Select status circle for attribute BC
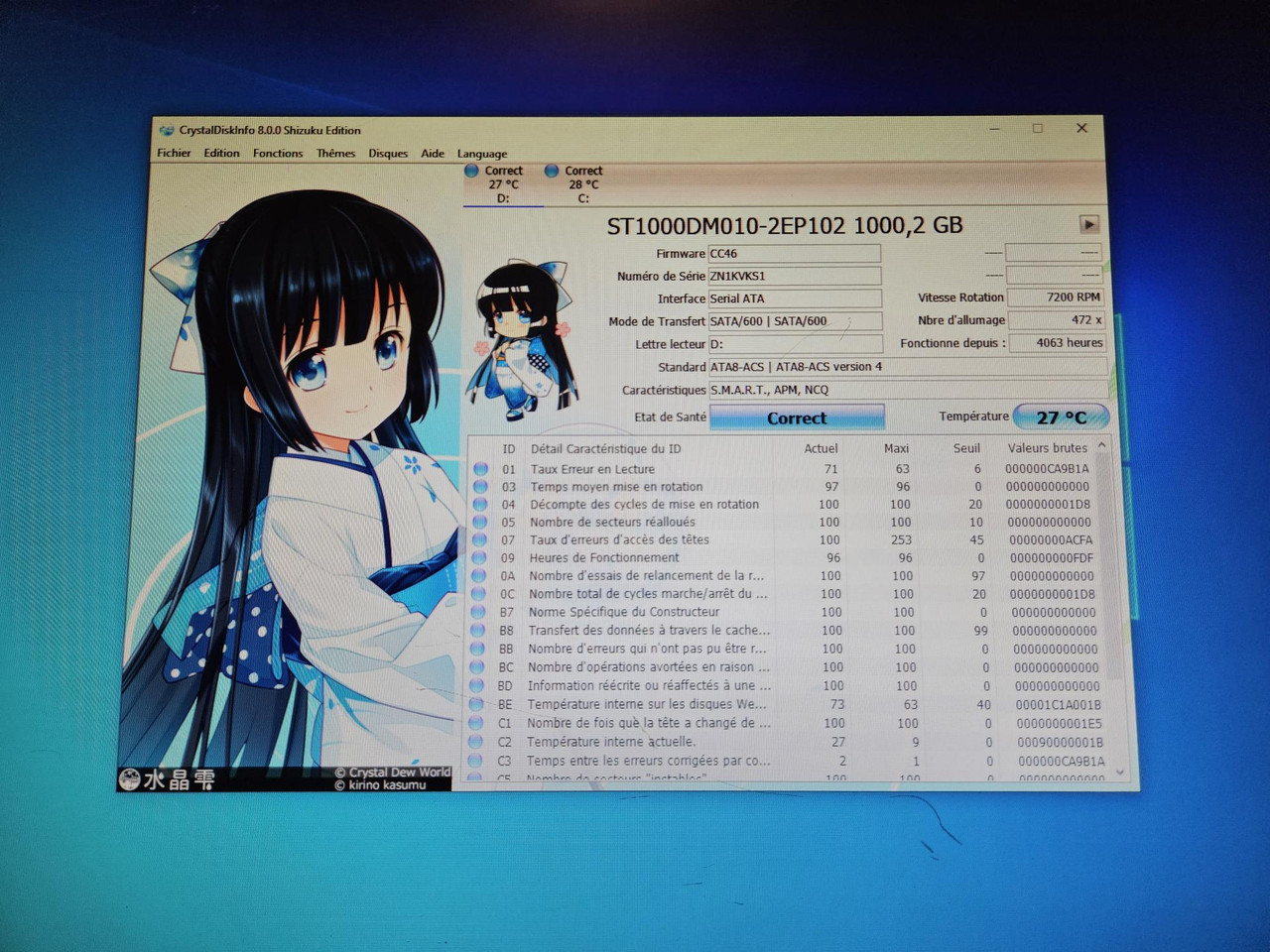 pyautogui.click(x=478, y=667)
